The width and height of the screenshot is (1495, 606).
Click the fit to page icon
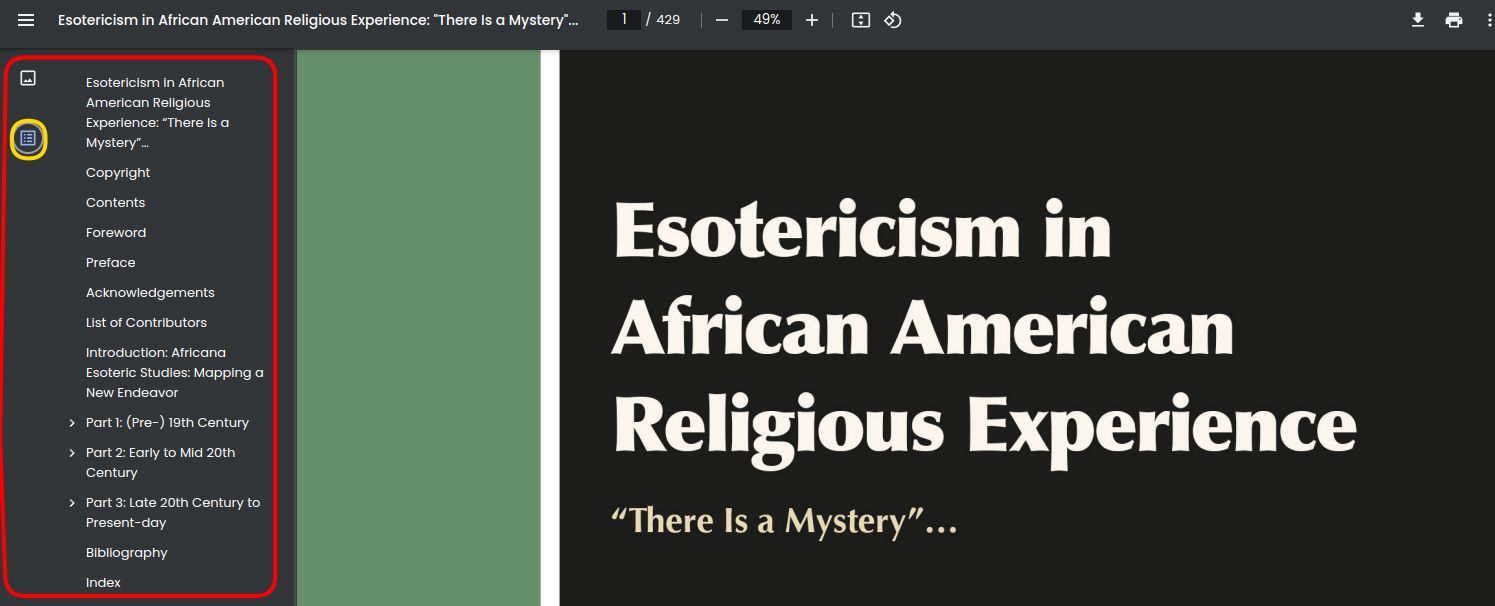860,20
